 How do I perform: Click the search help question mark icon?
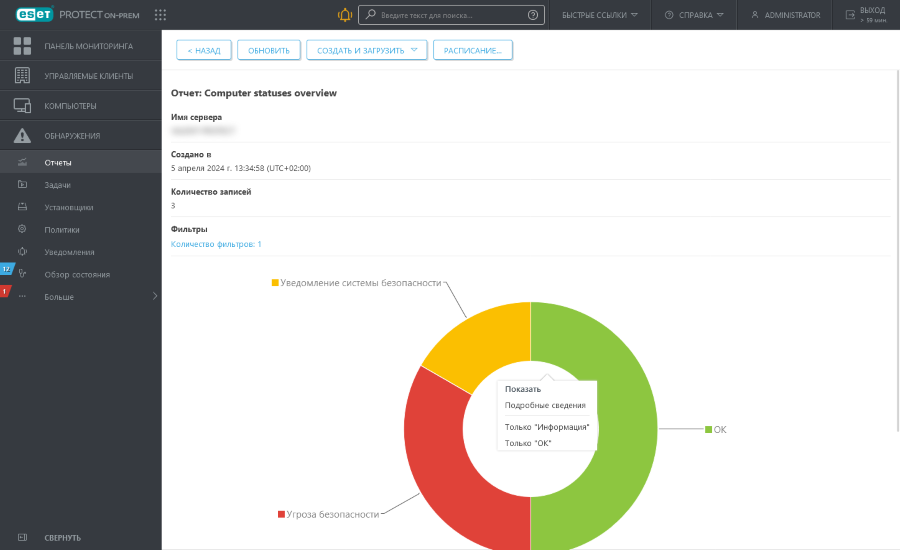pos(532,15)
